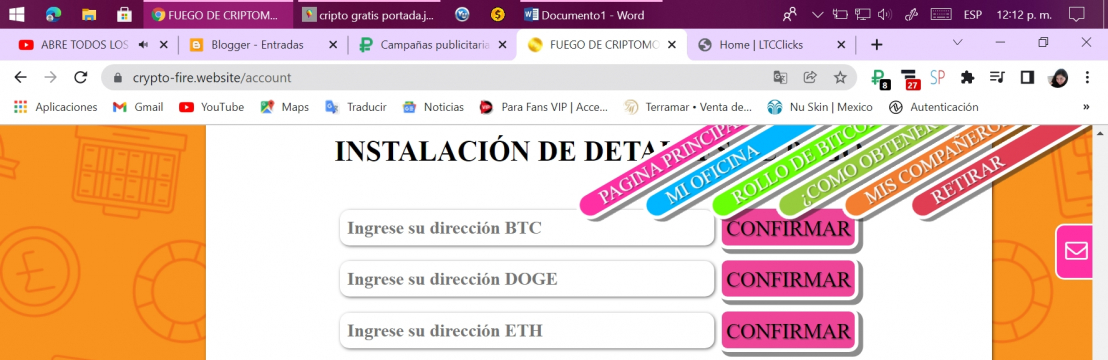Open Terramar • Venta de bookmark
1108x360 pixels.
pyautogui.click(x=688, y=107)
